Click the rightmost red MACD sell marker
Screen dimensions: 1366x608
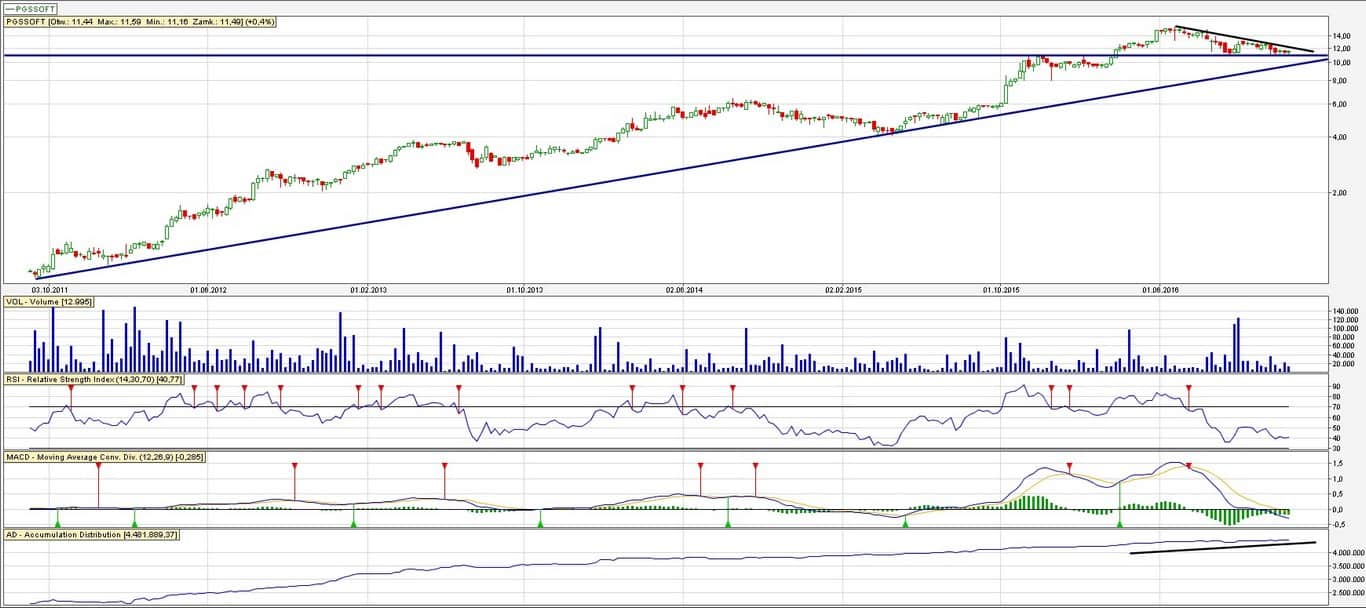click(1188, 466)
